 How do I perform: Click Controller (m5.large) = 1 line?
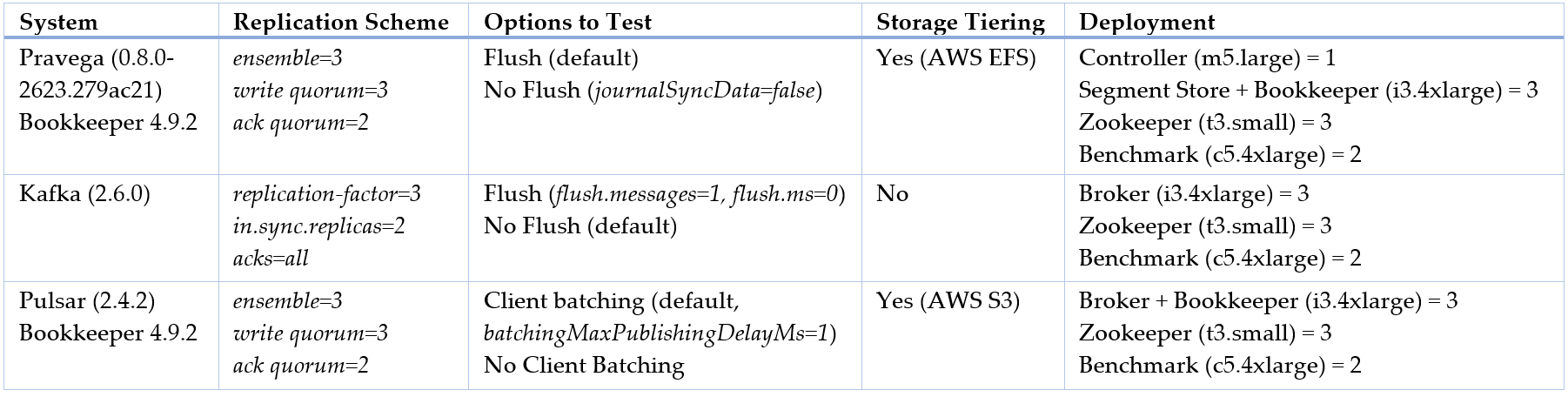[x=1207, y=58]
